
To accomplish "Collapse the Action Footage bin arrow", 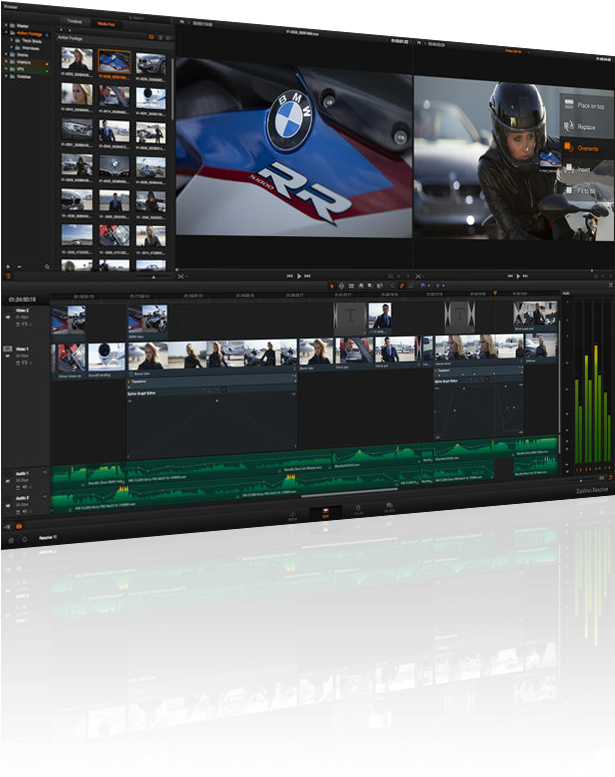I will point(6,32).
